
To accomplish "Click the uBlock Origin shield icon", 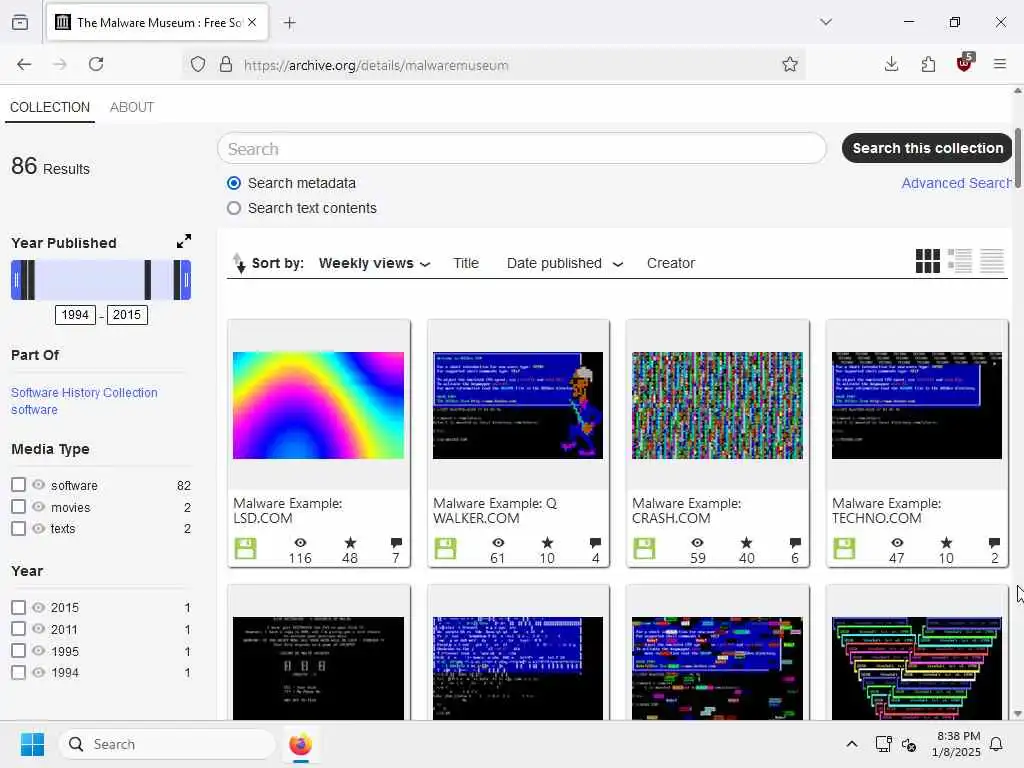I will coord(965,63).
